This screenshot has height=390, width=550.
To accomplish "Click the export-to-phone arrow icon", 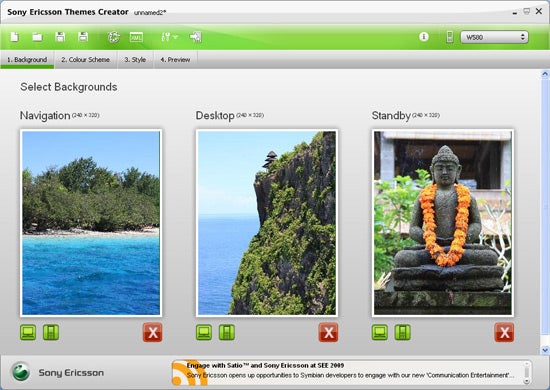I will click(x=196, y=37).
